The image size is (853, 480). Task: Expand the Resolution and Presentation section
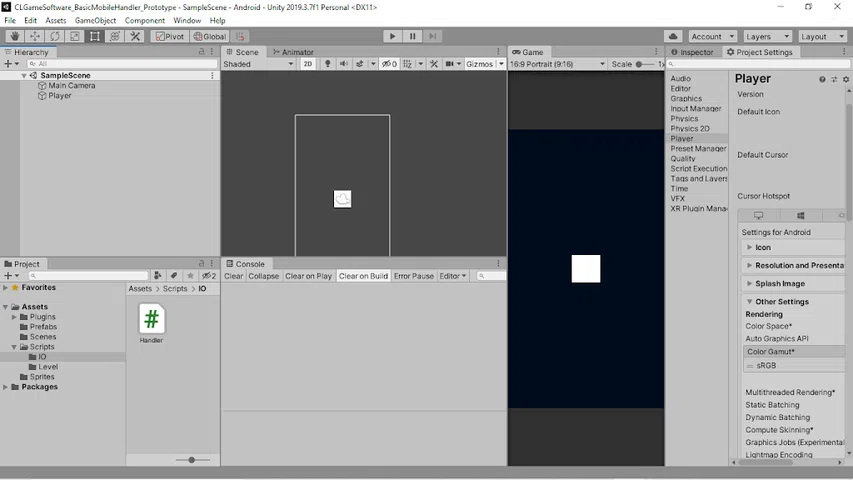[x=795, y=265]
